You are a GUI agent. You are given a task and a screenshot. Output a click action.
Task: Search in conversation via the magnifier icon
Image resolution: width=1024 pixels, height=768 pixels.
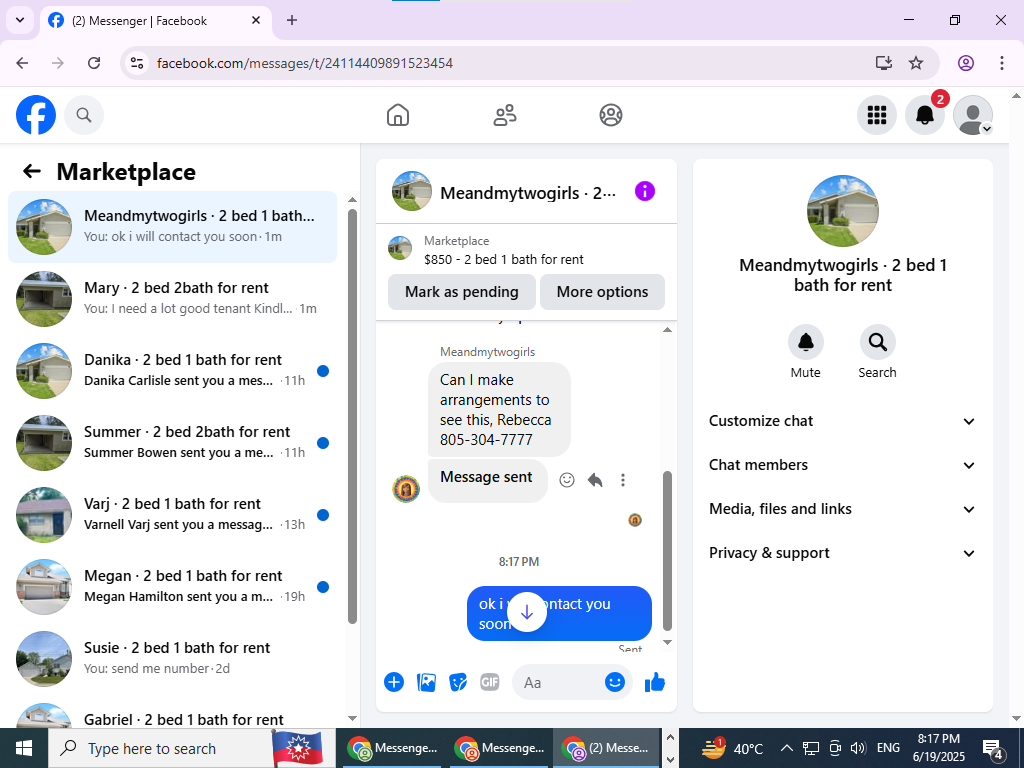coord(877,342)
